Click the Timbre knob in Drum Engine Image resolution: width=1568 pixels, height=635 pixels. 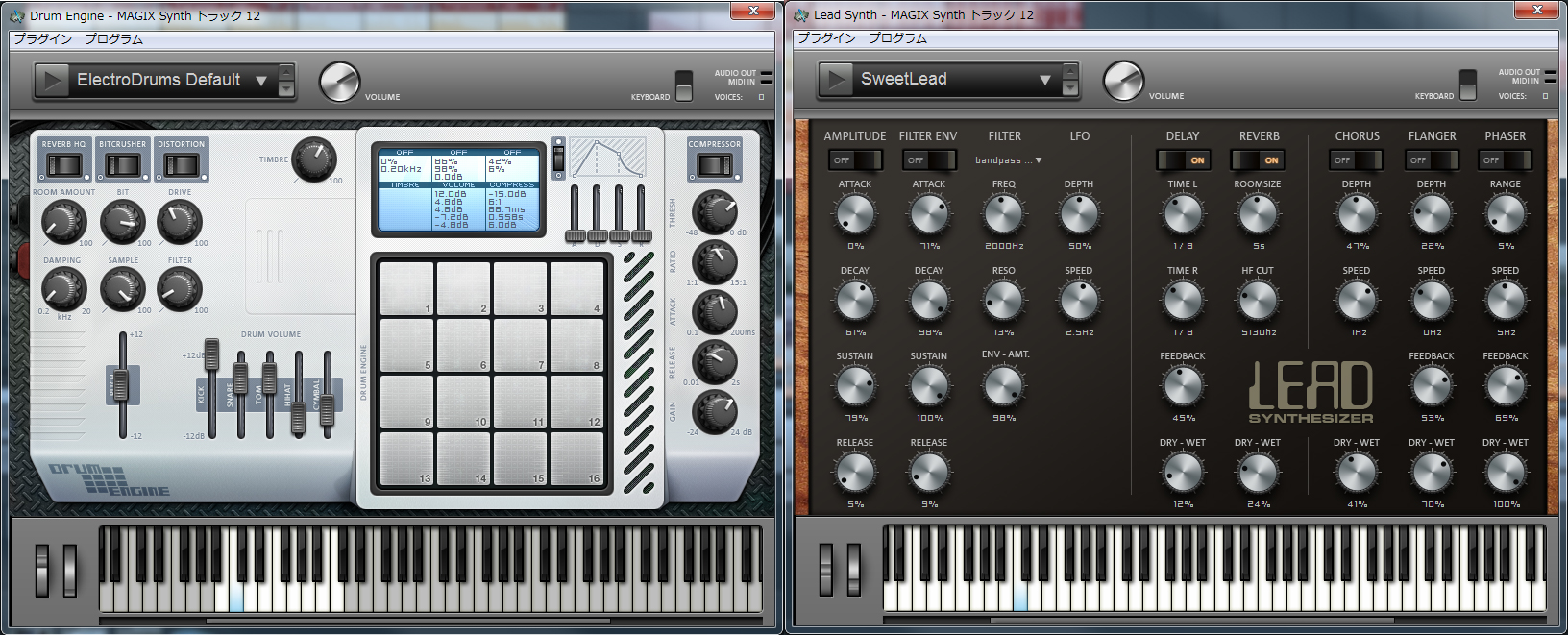coord(313,159)
